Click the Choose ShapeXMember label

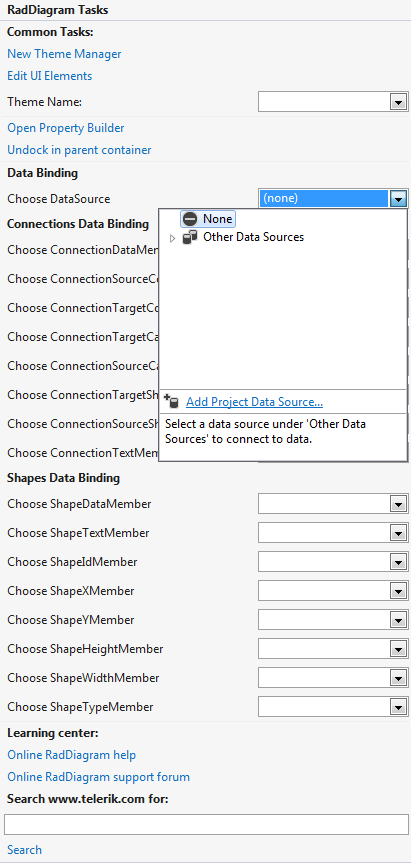click(70, 591)
